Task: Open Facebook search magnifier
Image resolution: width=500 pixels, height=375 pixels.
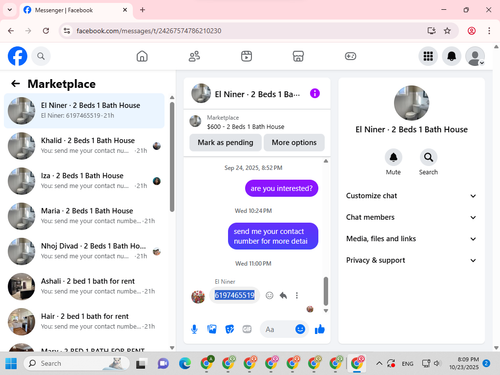Action: [41, 56]
